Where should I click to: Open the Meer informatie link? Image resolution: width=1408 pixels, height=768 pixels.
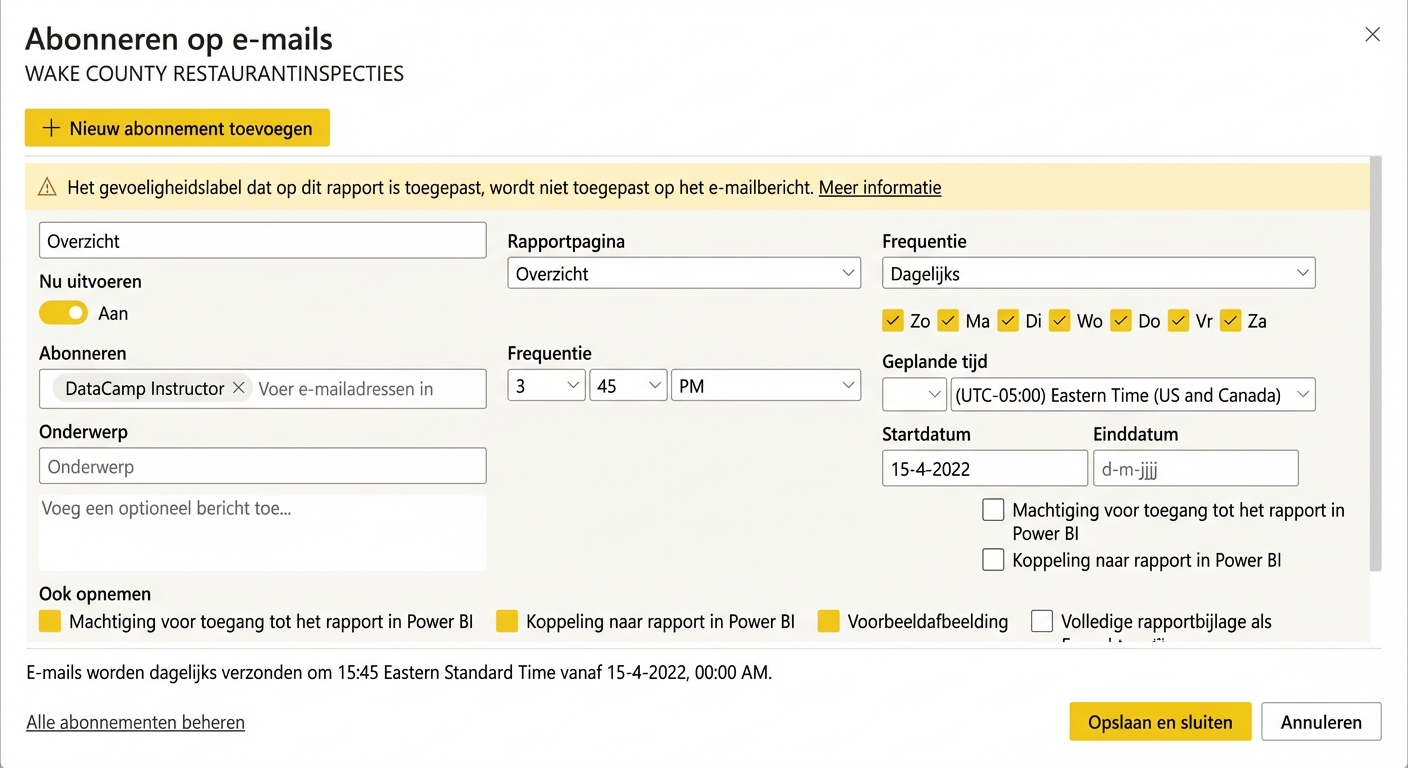[x=879, y=187]
